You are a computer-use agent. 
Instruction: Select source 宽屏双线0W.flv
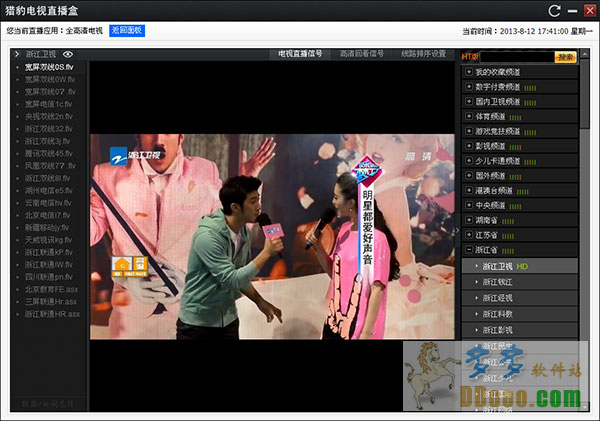click(49, 79)
